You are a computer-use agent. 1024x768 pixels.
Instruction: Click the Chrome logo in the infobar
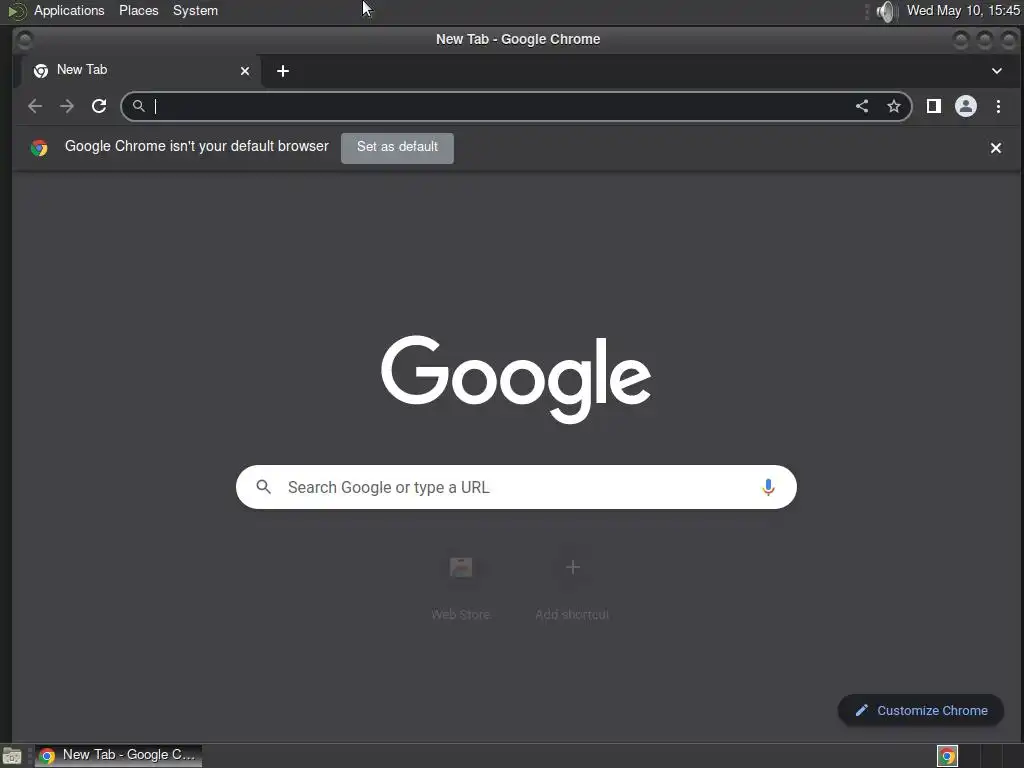coord(39,148)
